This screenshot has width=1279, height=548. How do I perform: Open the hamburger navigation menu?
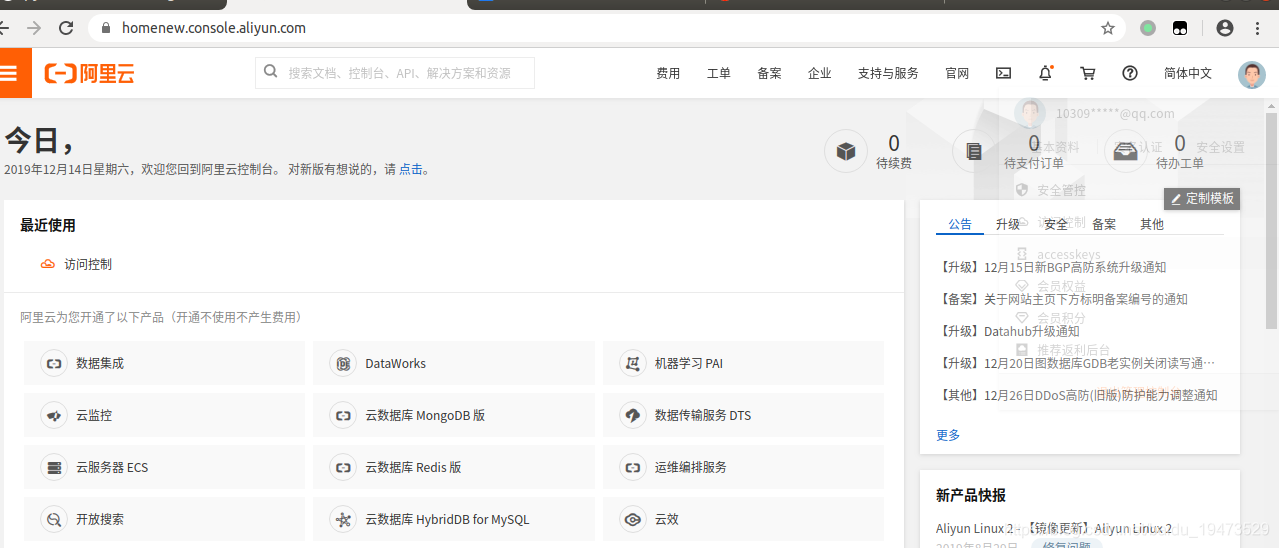[10, 73]
